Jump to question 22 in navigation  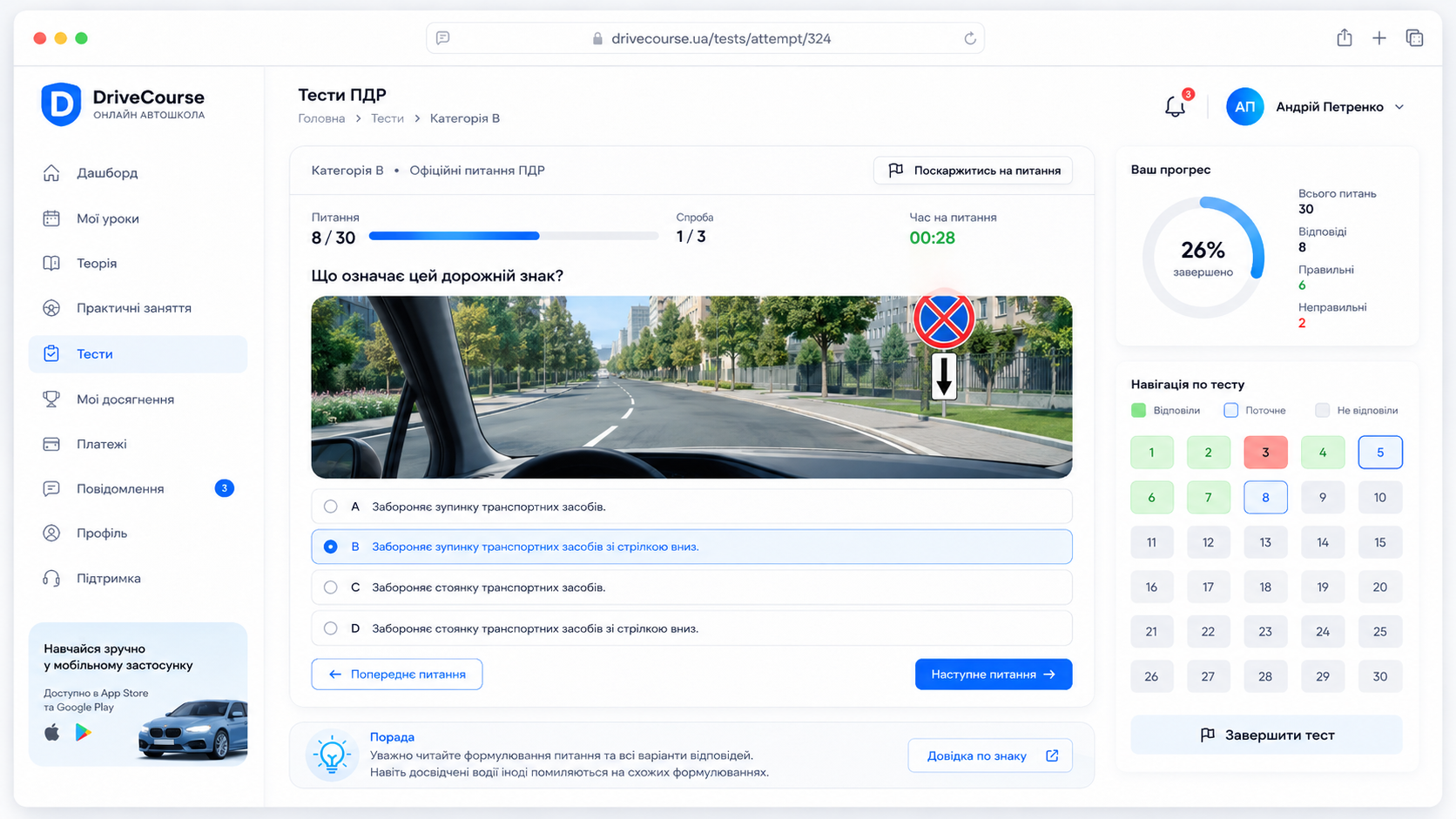point(1208,632)
